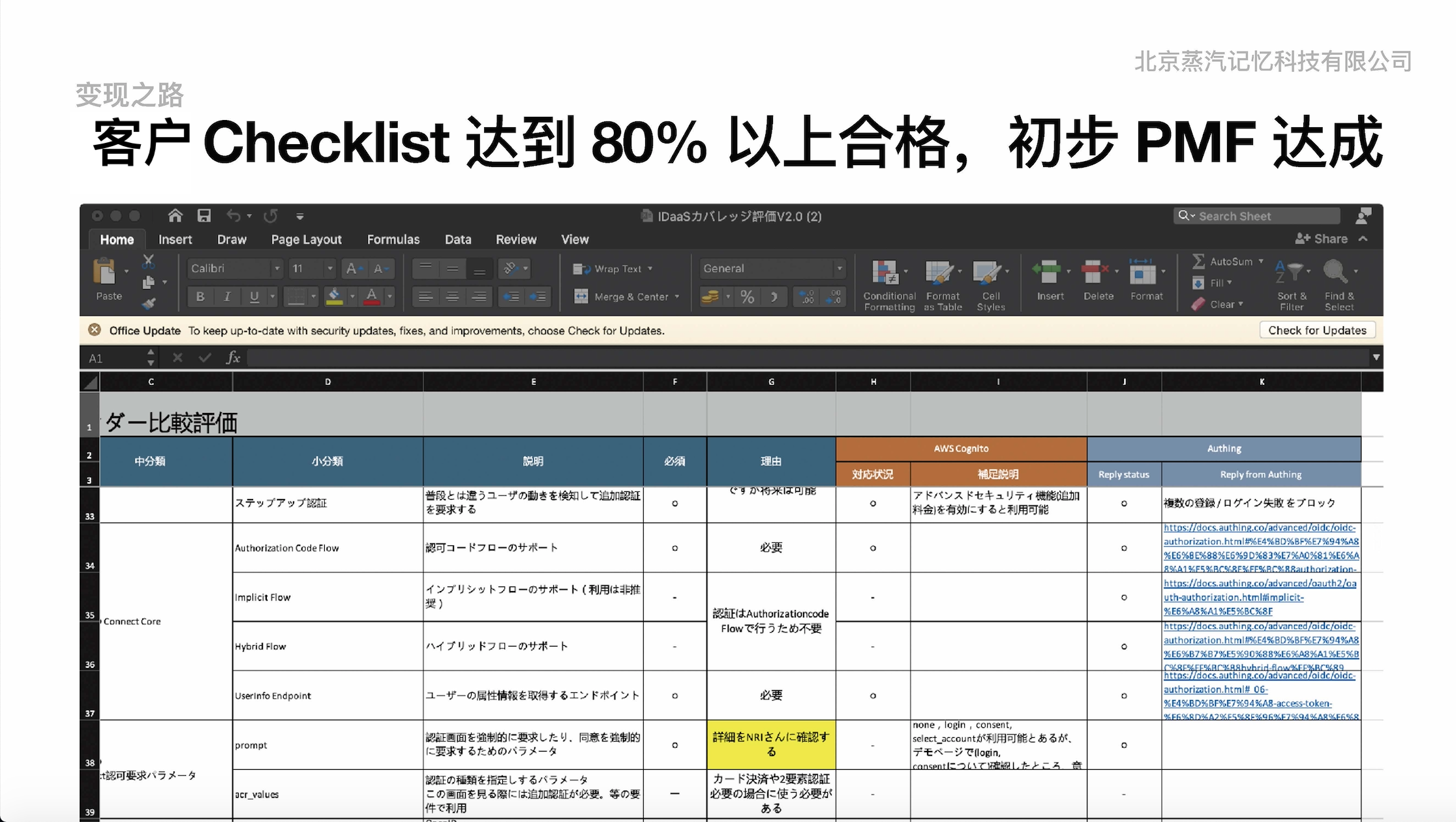
Task: Switch to the Draw tab
Action: tap(232, 239)
